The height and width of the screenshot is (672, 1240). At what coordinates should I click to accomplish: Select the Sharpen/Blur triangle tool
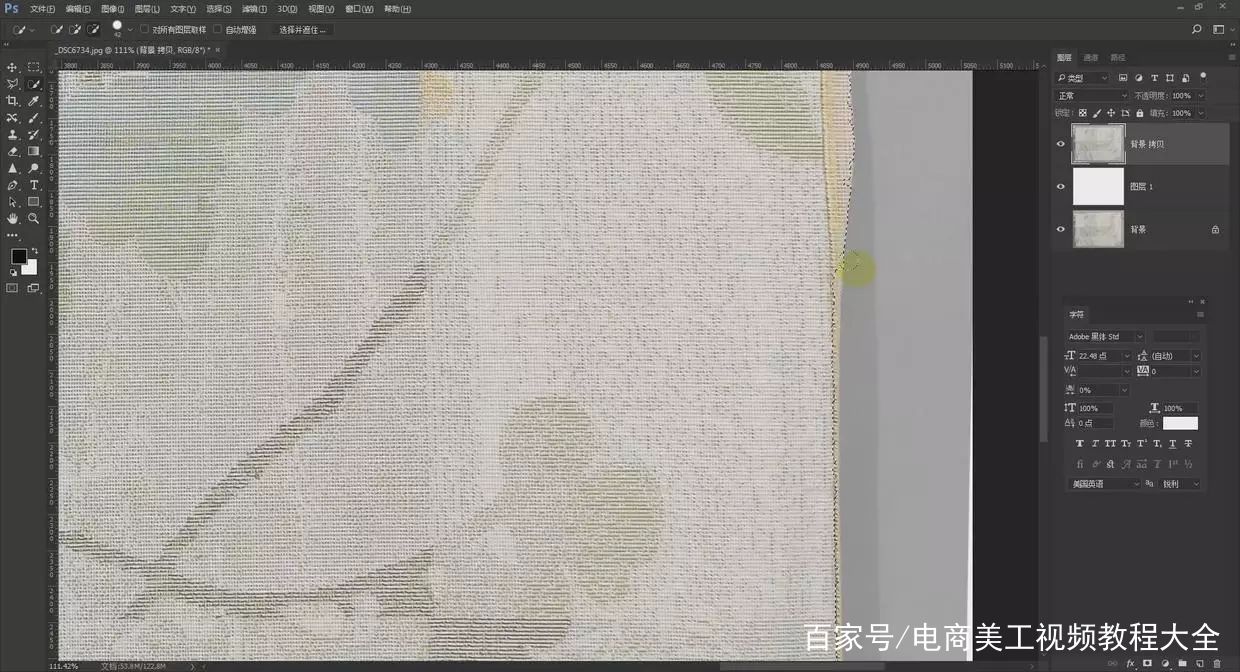[x=12, y=168]
